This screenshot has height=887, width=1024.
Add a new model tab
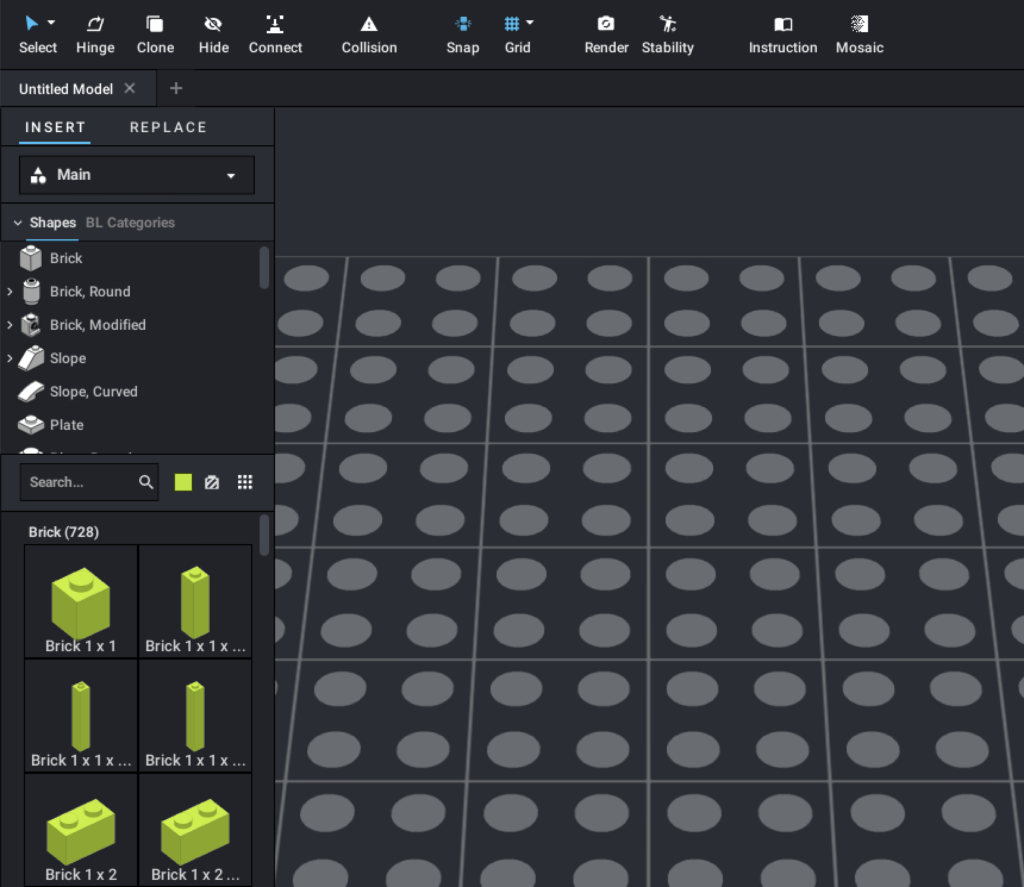pos(176,88)
